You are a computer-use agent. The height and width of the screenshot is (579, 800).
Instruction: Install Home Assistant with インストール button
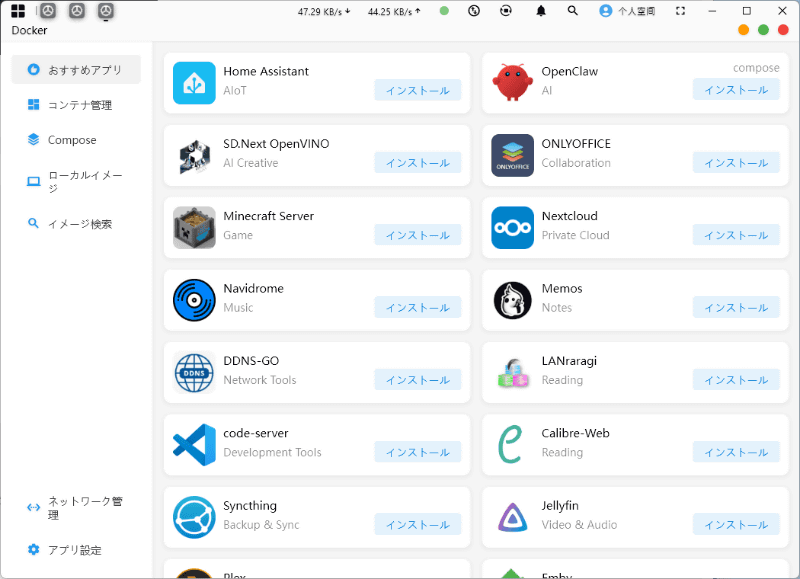[418, 90]
